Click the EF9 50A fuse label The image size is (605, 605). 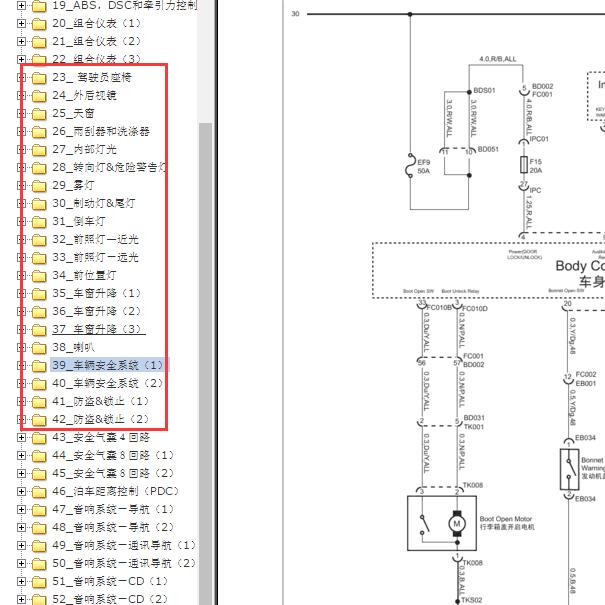pos(423,166)
